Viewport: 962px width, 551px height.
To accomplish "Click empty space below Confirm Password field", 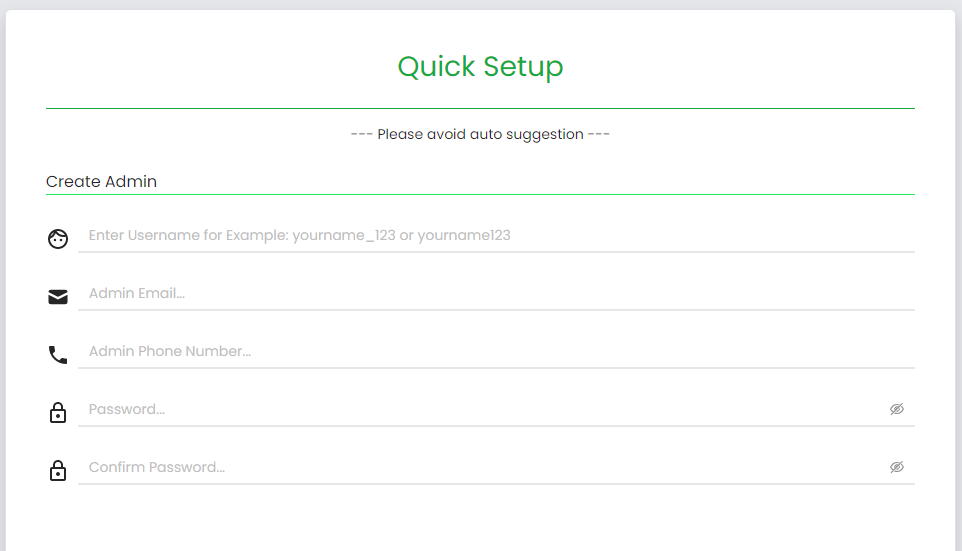I will (x=480, y=520).
